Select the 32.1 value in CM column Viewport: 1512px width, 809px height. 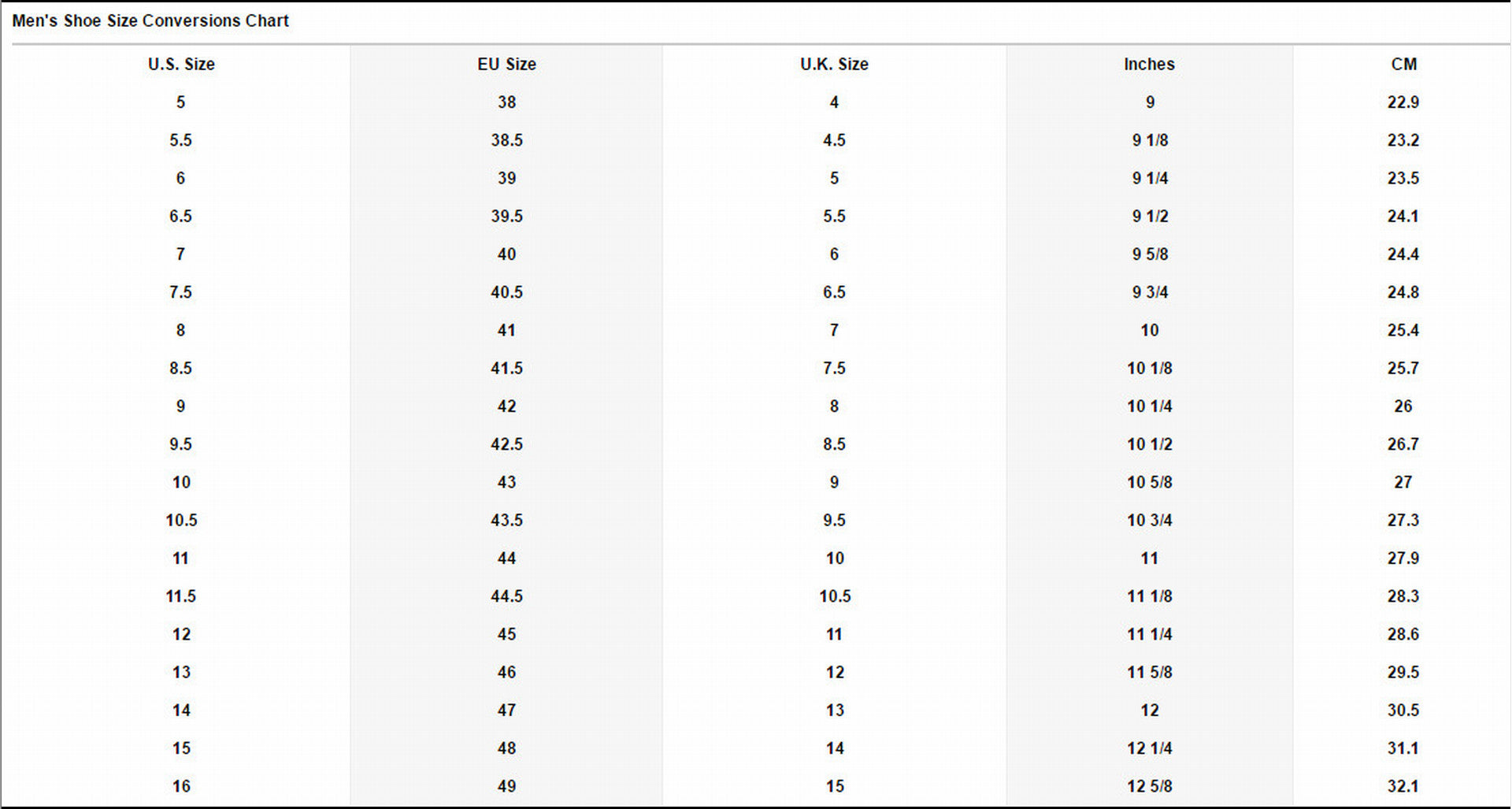pos(1403,786)
